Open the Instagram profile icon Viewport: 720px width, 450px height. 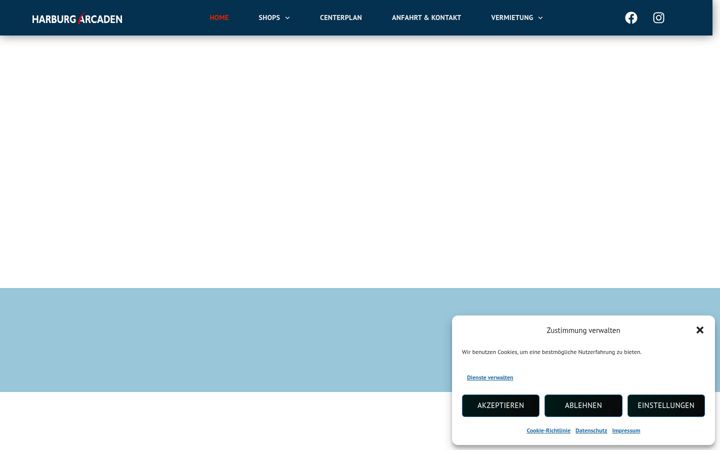658,17
